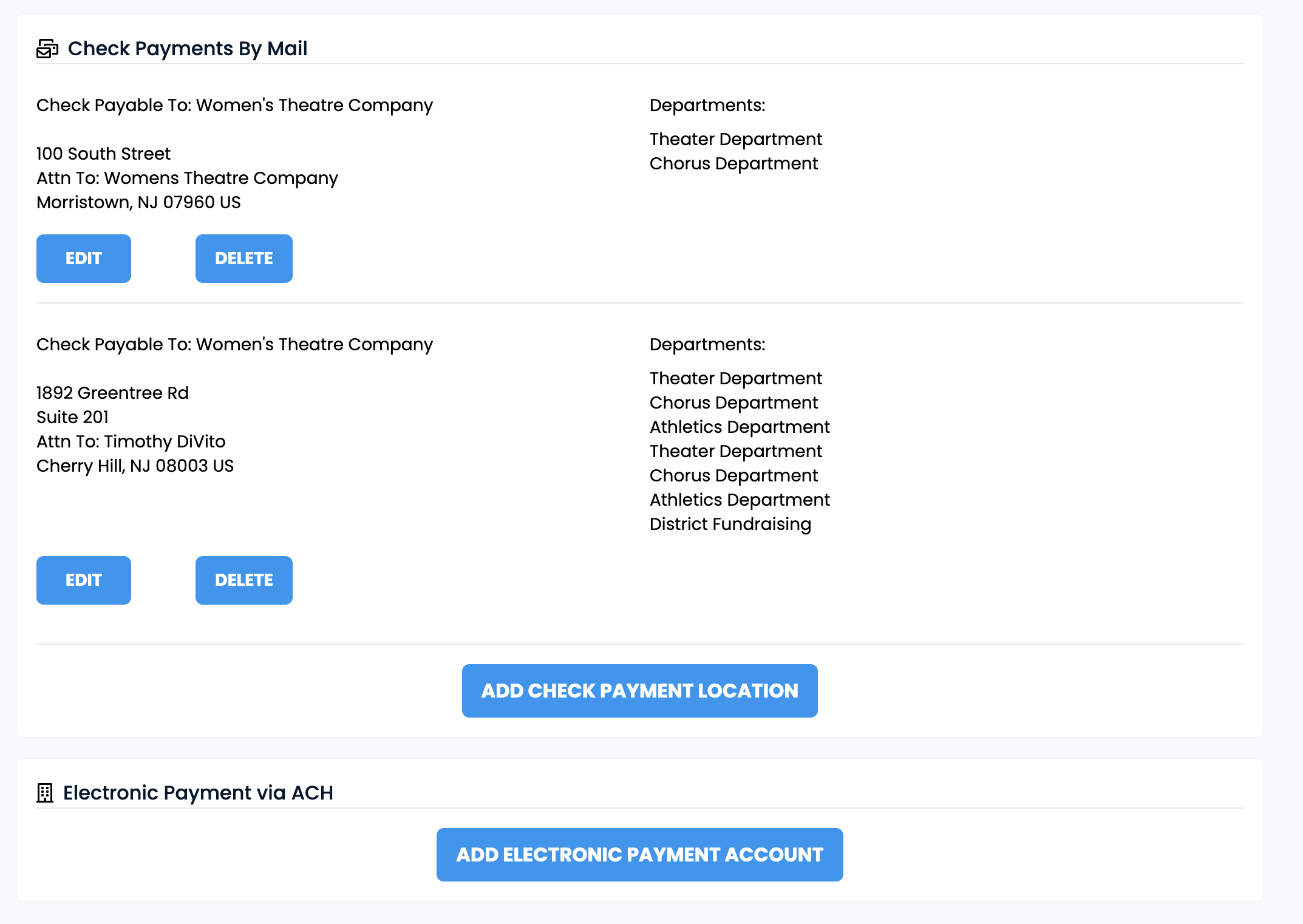
Task: Click Departments label above the Cherry Hill location's list
Action: tap(707, 345)
